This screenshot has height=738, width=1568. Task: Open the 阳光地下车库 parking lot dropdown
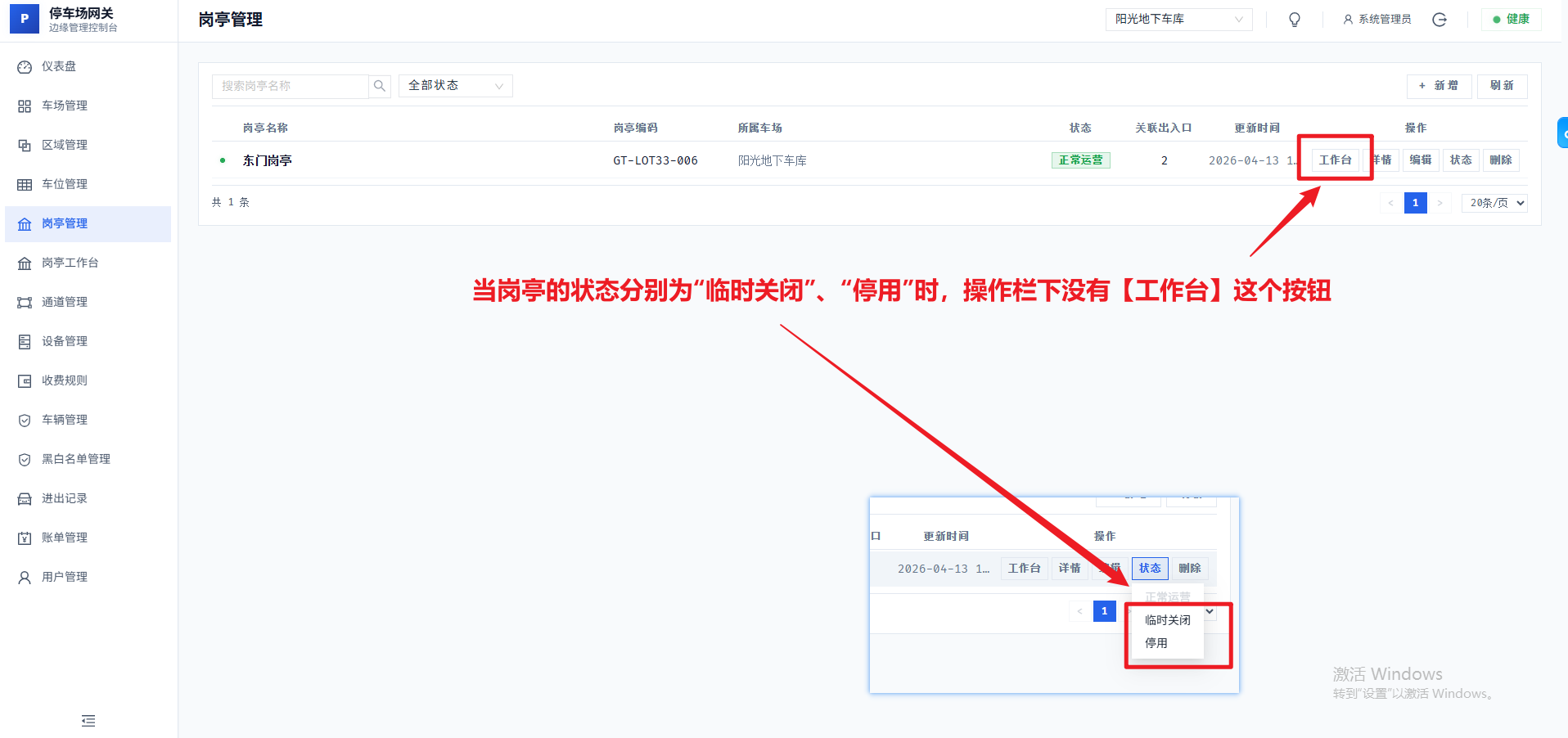pos(1178,19)
